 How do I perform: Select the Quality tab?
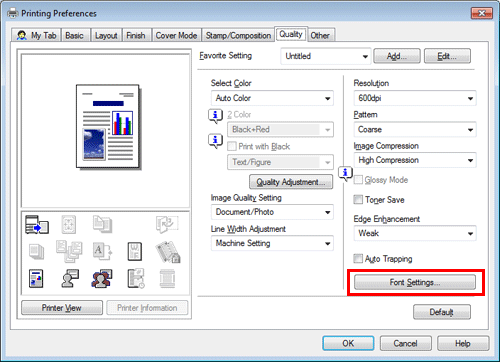[x=291, y=34]
